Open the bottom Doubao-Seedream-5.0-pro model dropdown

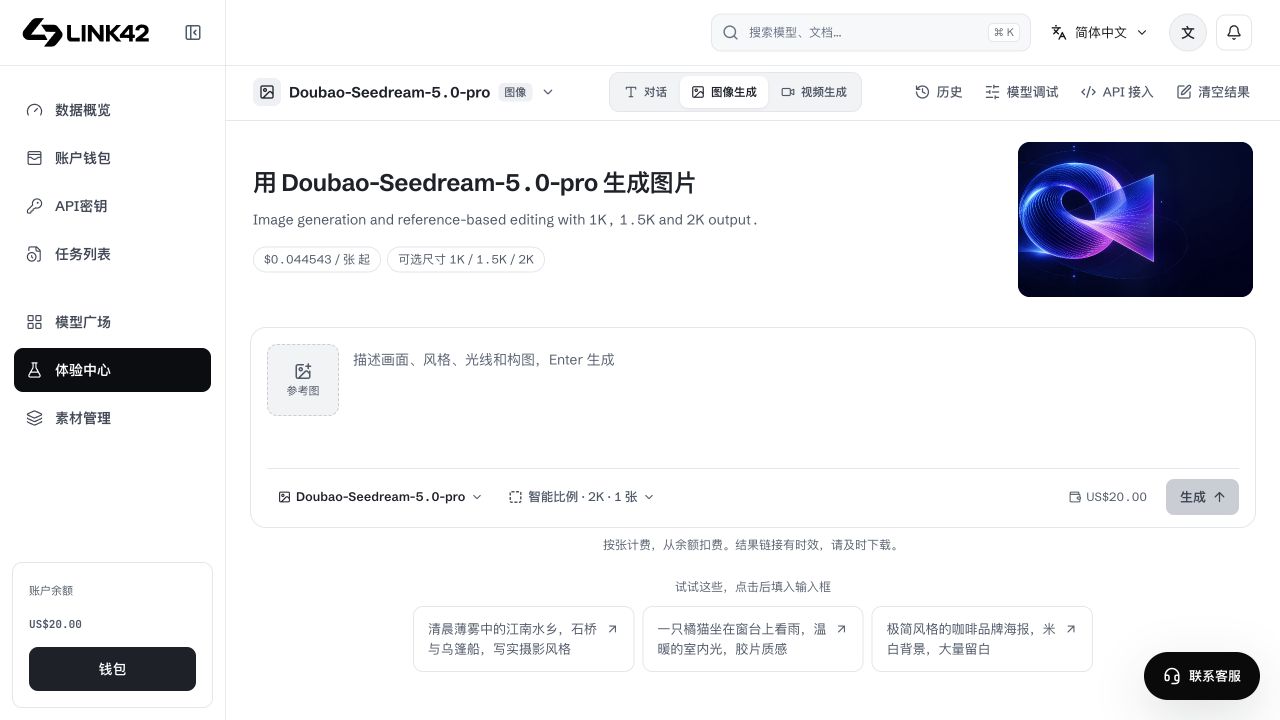point(380,497)
